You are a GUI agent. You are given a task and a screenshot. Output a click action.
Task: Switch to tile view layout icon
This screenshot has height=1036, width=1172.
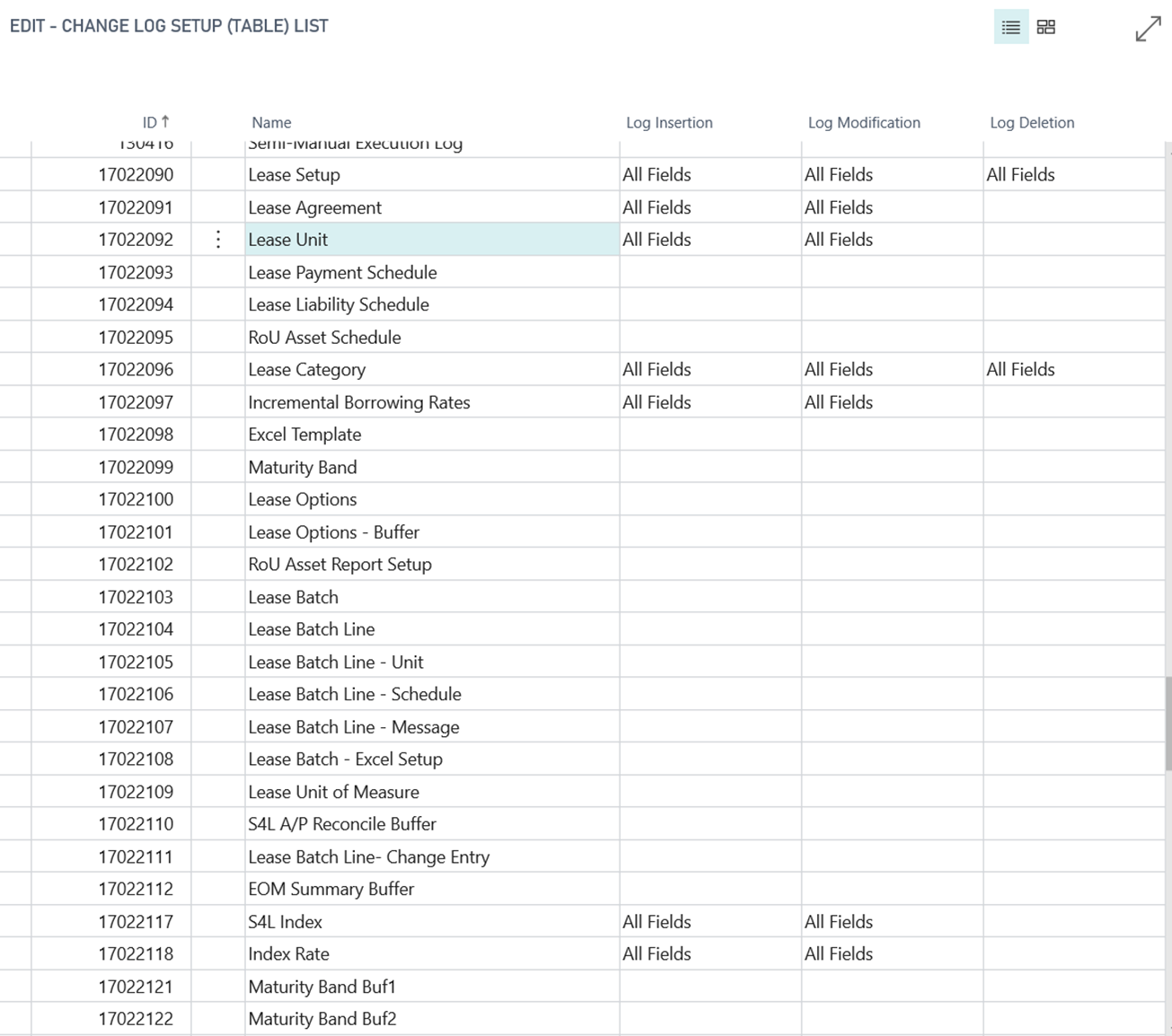1045,27
